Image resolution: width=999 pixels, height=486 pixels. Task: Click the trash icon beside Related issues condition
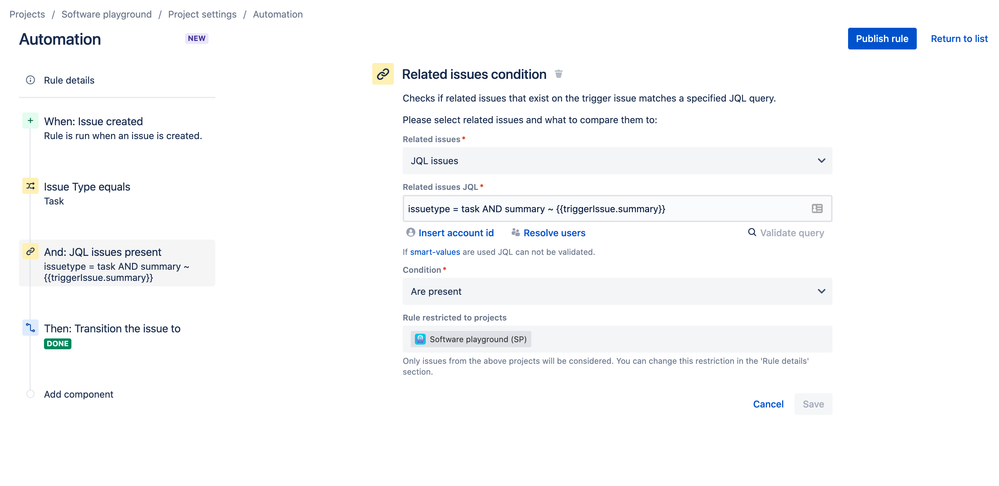tap(559, 74)
